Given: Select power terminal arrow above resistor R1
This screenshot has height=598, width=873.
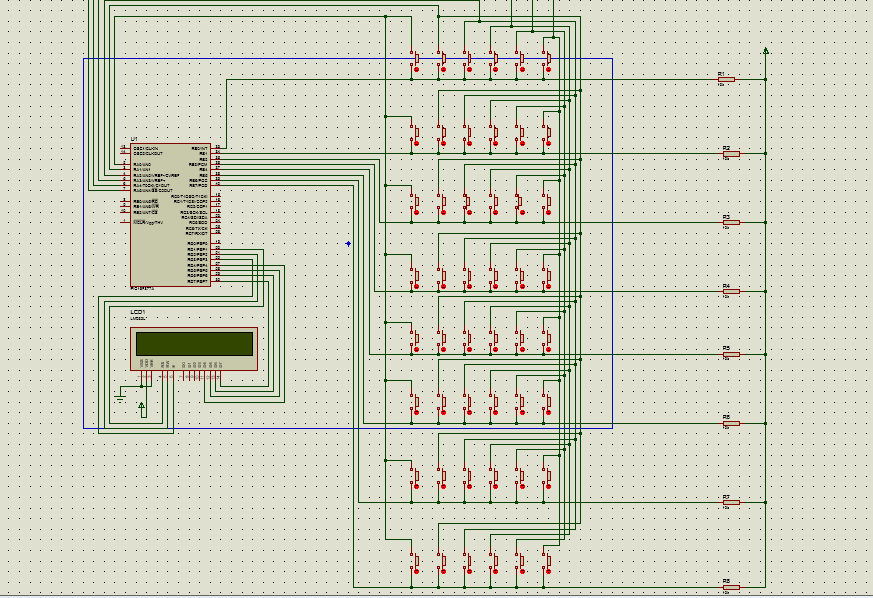Looking at the screenshot, I should tap(766, 51).
